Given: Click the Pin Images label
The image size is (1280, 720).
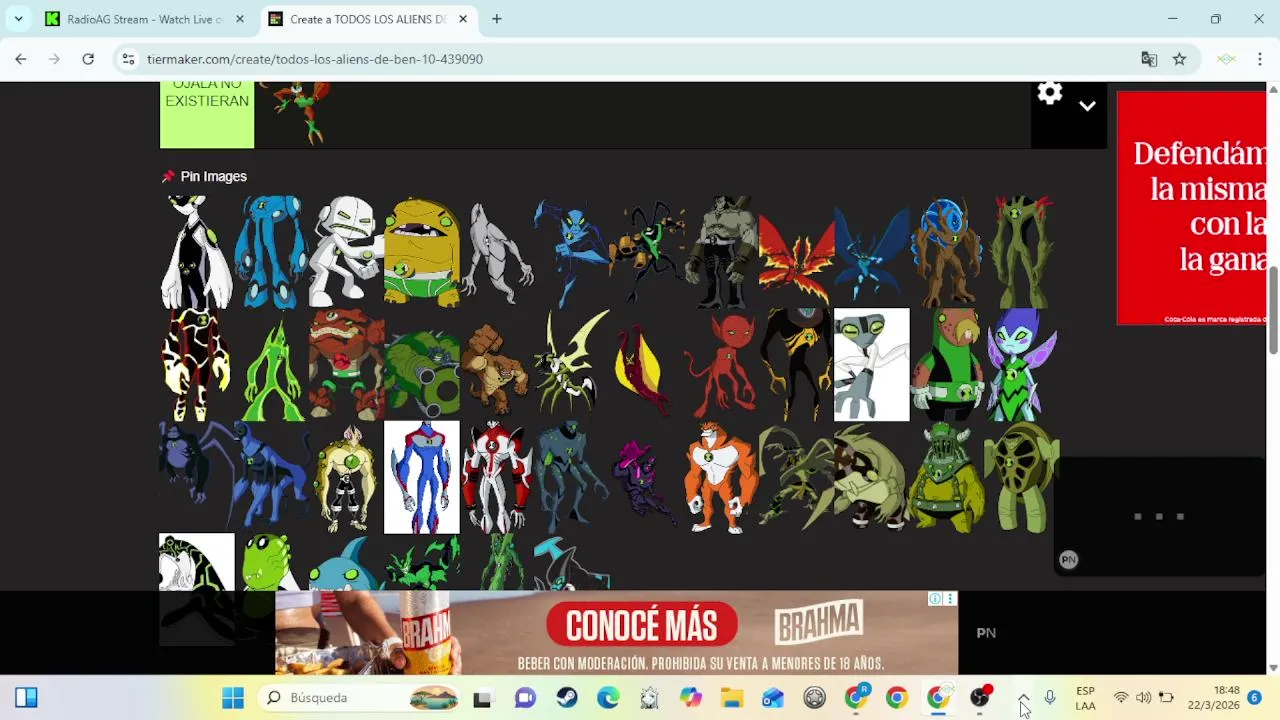Looking at the screenshot, I should (213, 177).
